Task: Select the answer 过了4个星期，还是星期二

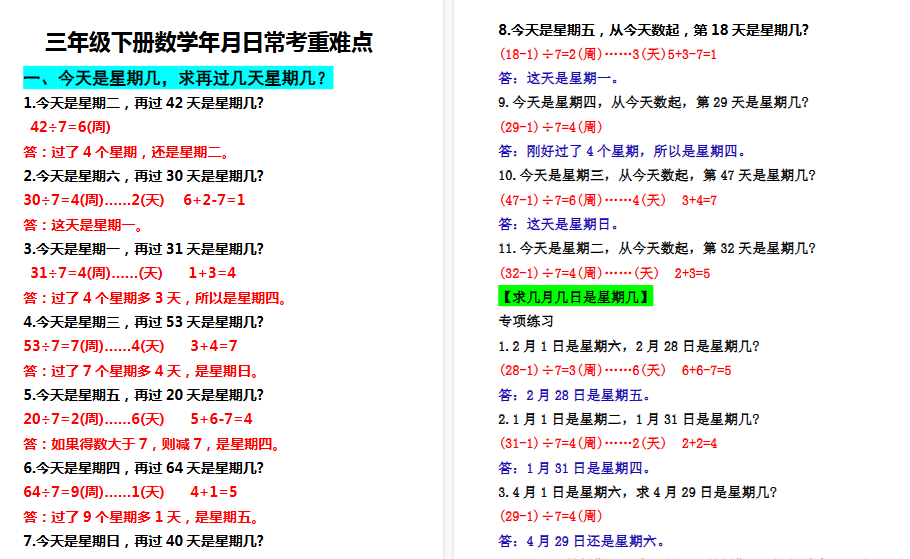Action: [x=127, y=152]
